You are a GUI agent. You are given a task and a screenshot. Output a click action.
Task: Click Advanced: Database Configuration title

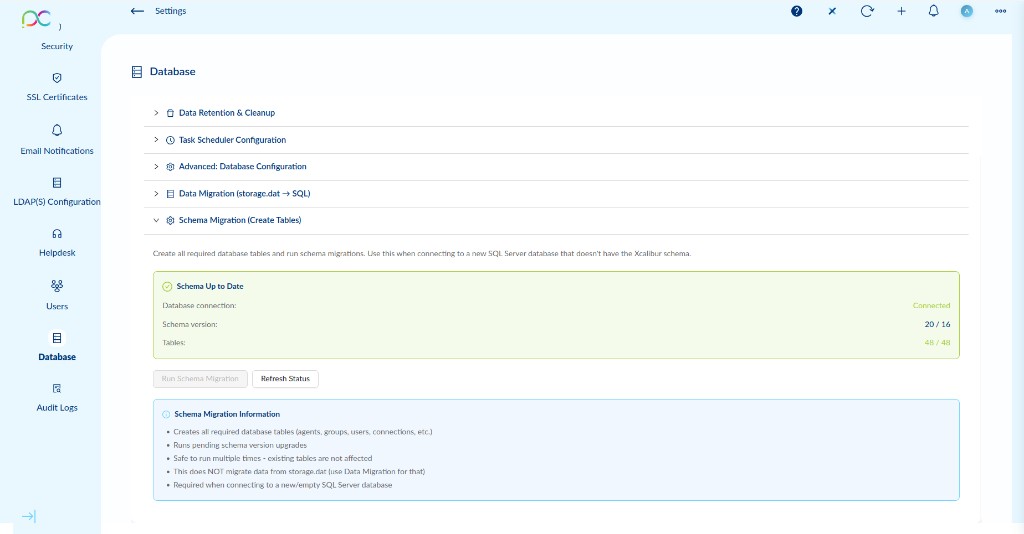tap(242, 166)
